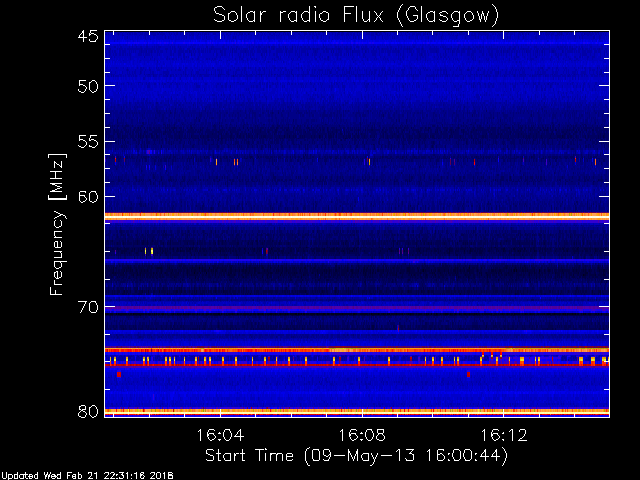This screenshot has width=640, height=480.
Task: Click the 55 MHz frequency label
Action: pos(88,142)
